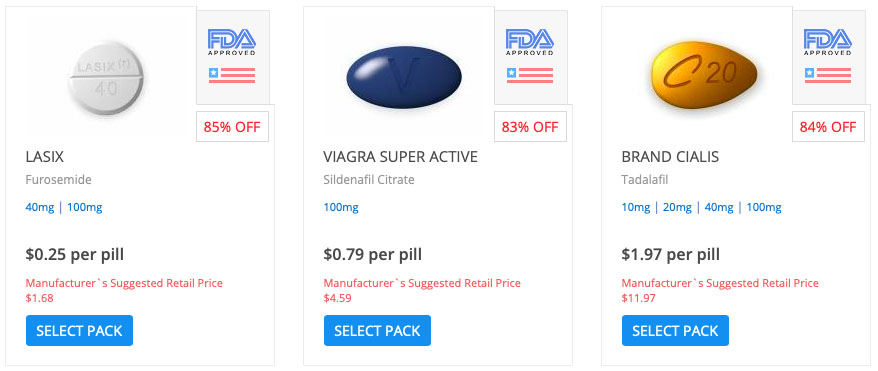The image size is (878, 371).
Task: Click Select Pack for Brand Cialis
Action: coord(675,331)
